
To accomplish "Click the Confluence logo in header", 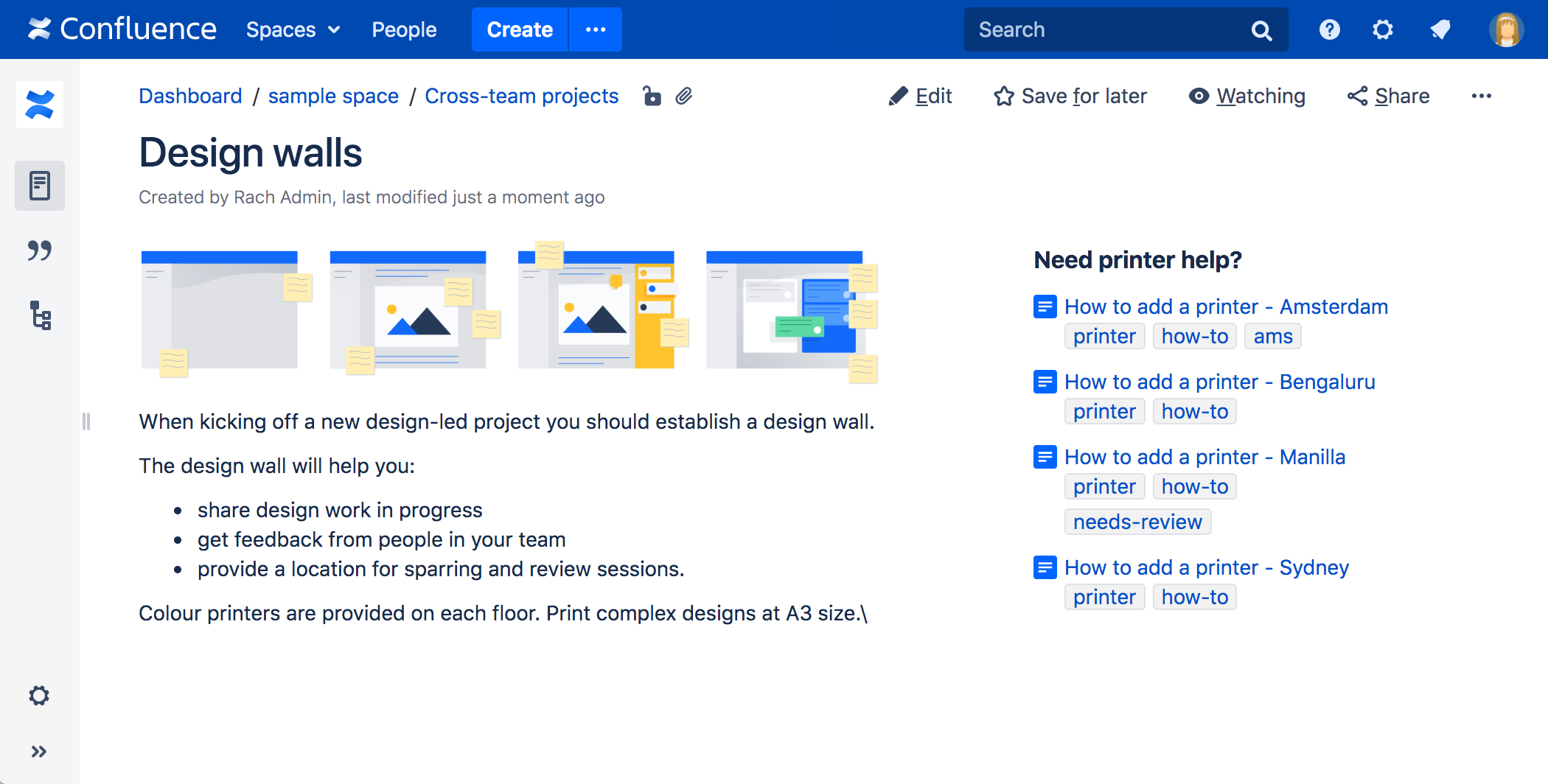I will [122, 29].
